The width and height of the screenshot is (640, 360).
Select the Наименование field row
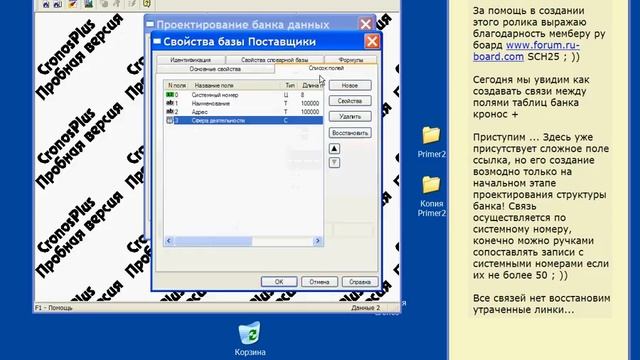coord(243,103)
